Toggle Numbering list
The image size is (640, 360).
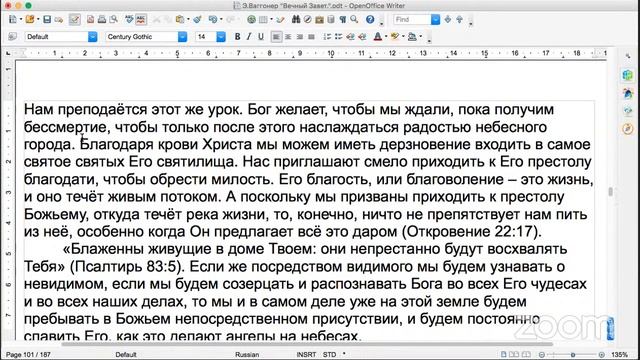pos(327,37)
